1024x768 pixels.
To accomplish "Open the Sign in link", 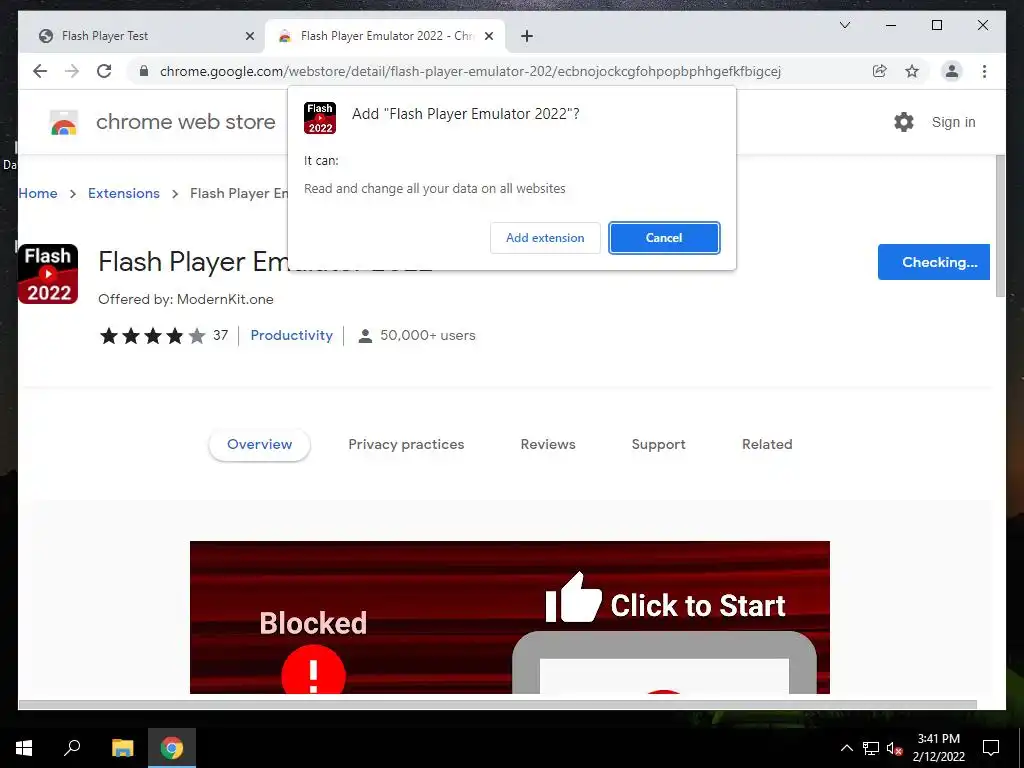I will [x=953, y=122].
